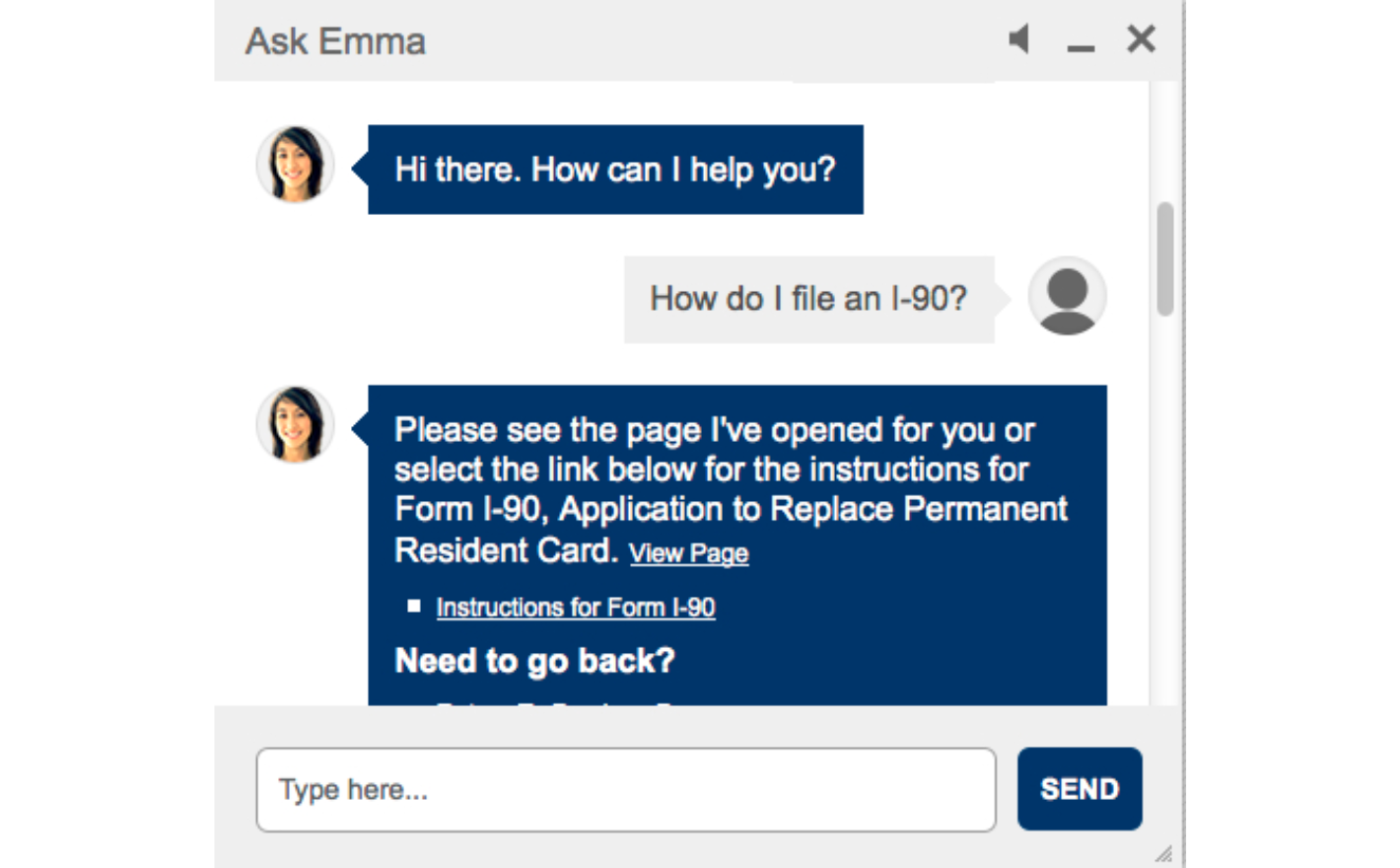Select Emma's Hi there greeting bubble
Image resolution: width=1400 pixels, height=868 pixels.
(x=614, y=169)
